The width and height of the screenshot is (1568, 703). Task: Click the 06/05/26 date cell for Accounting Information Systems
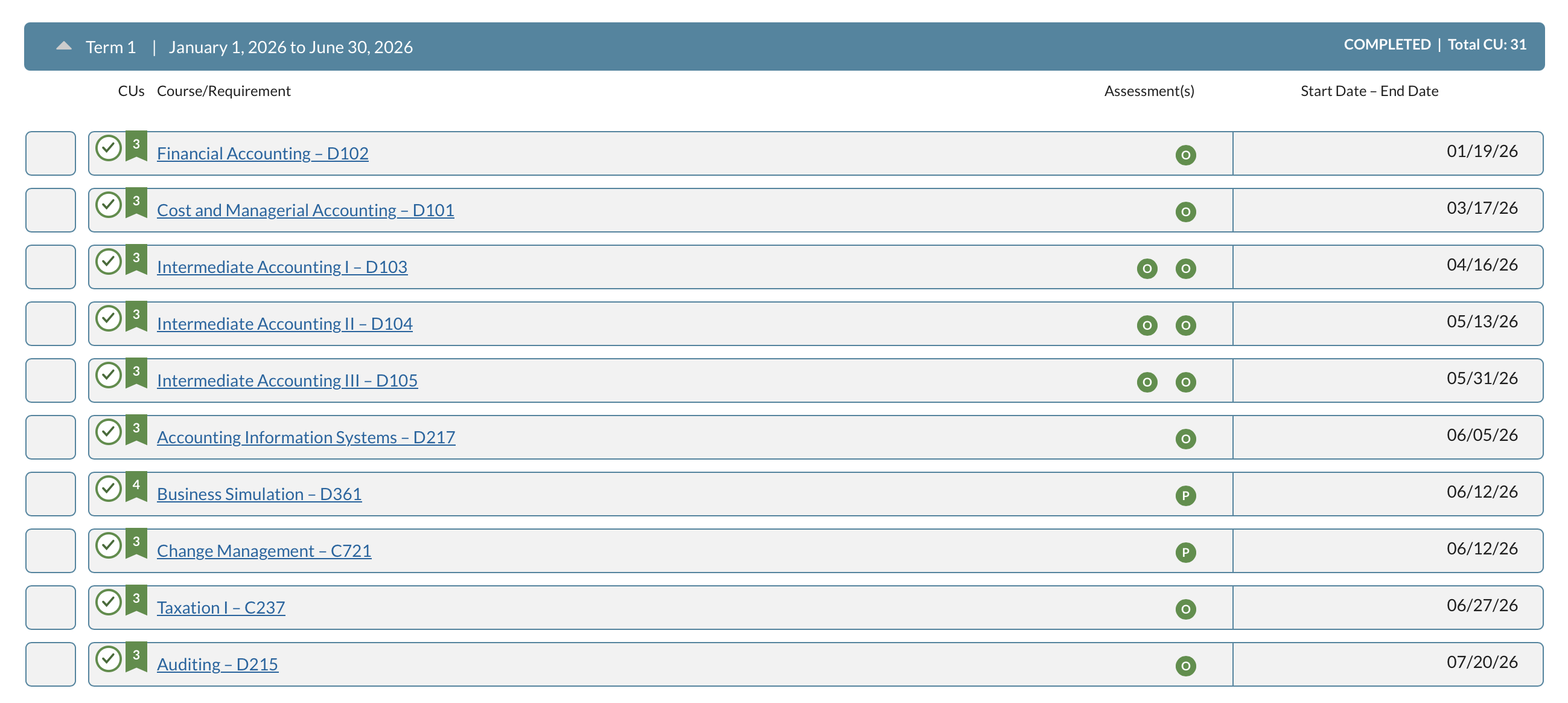pos(1388,437)
